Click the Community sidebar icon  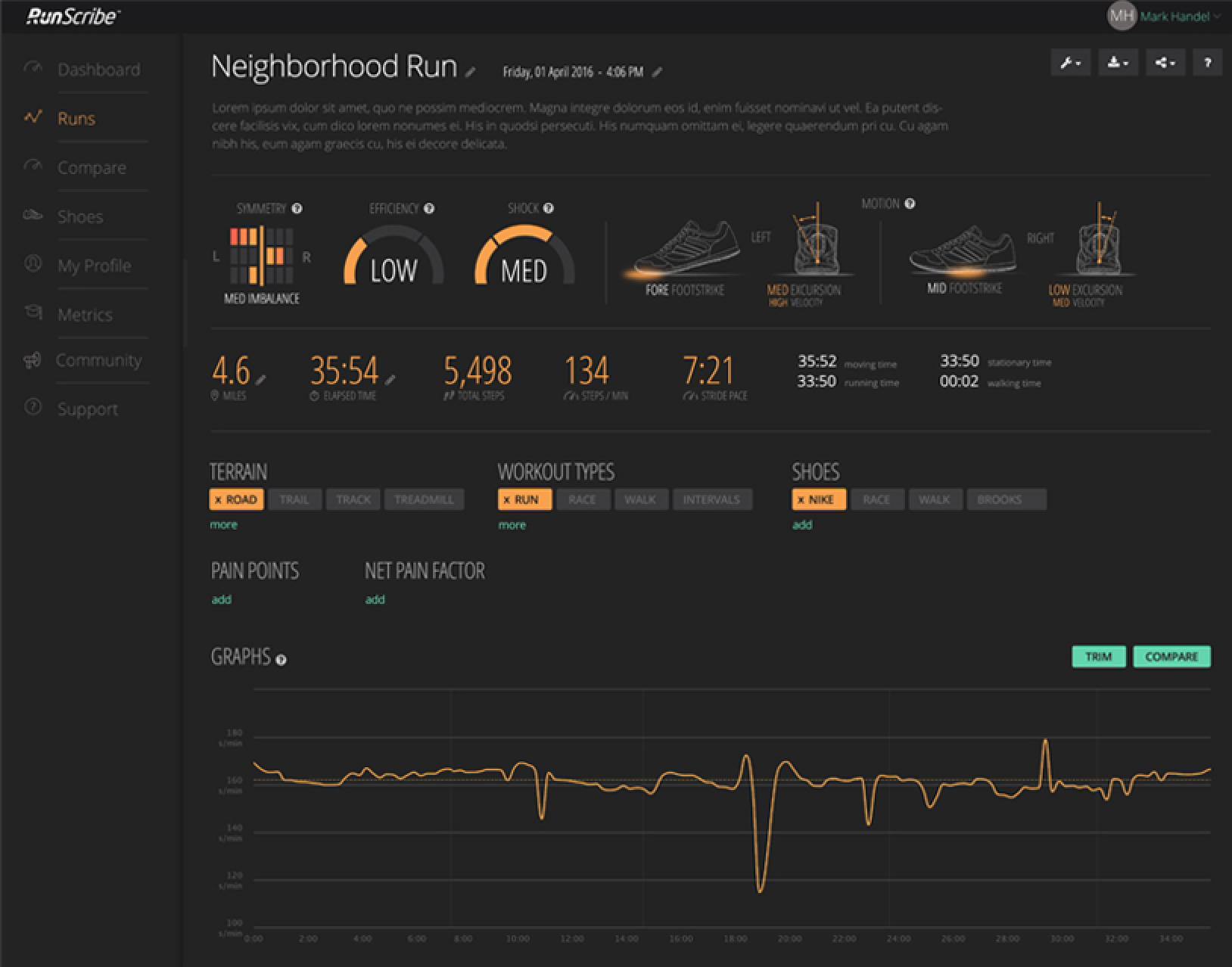[31, 361]
